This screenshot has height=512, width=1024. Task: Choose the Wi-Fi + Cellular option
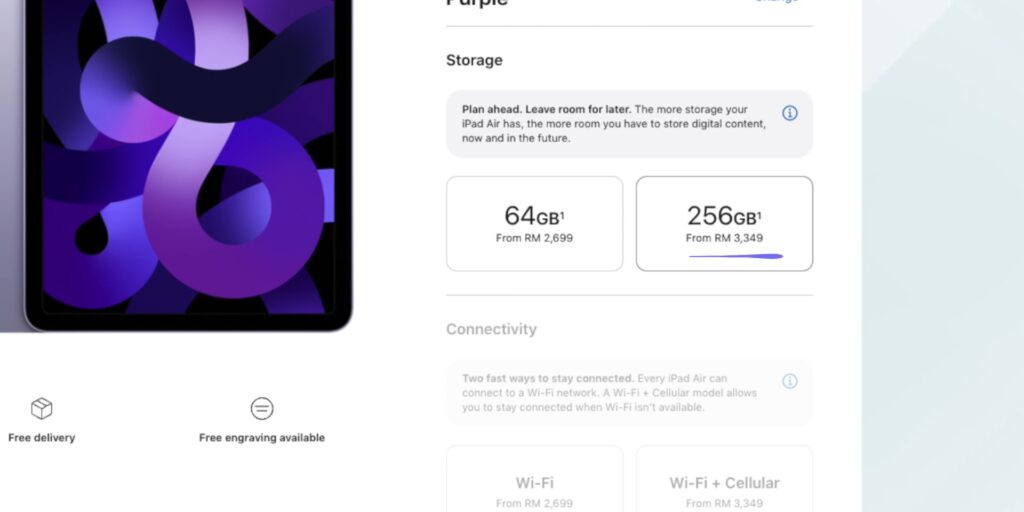tap(724, 479)
